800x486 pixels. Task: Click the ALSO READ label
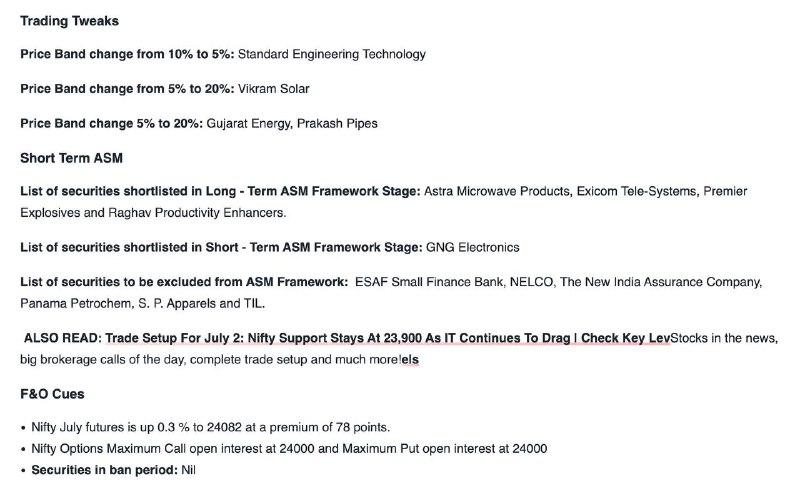63,338
